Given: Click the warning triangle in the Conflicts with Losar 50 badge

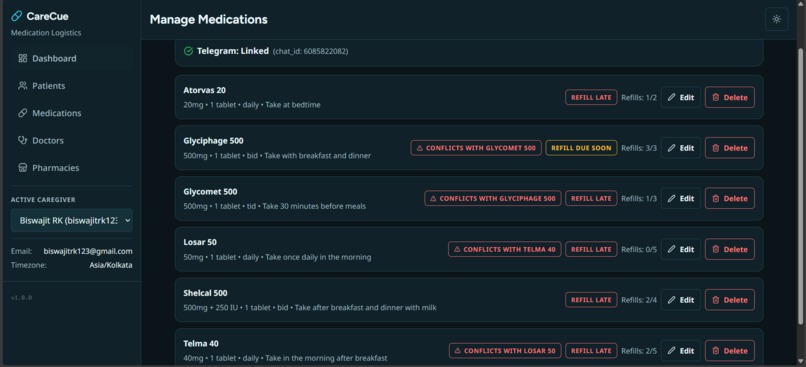Looking at the screenshot, I should pos(457,351).
